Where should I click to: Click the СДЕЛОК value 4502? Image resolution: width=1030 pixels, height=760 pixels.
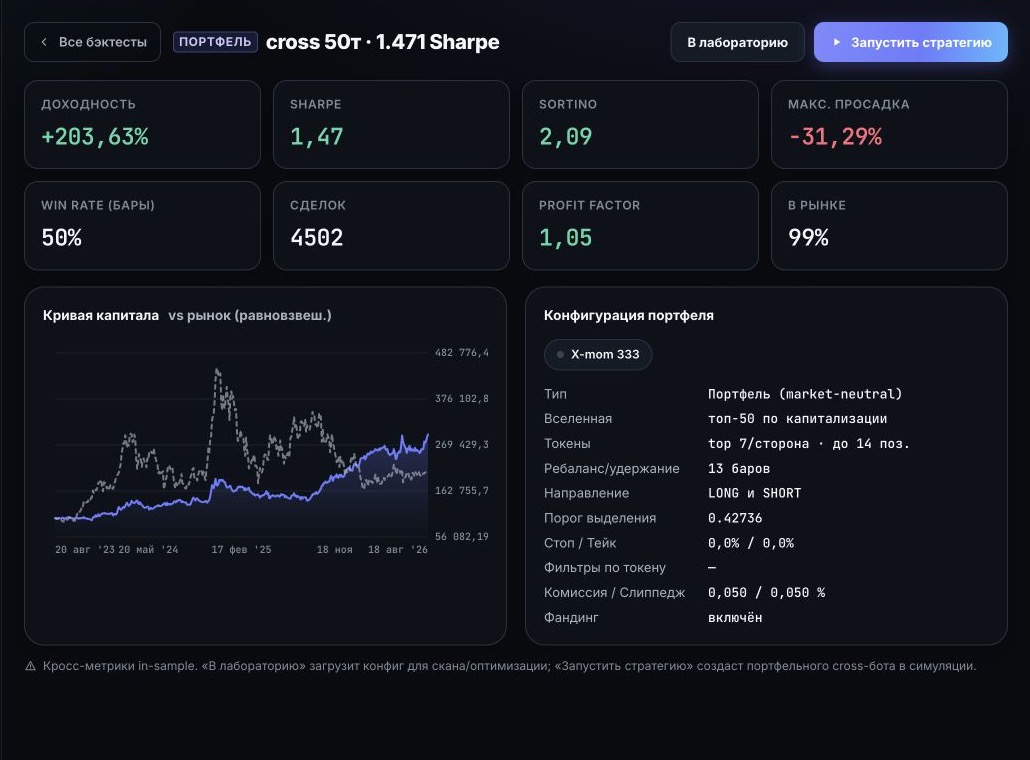[x=317, y=238]
